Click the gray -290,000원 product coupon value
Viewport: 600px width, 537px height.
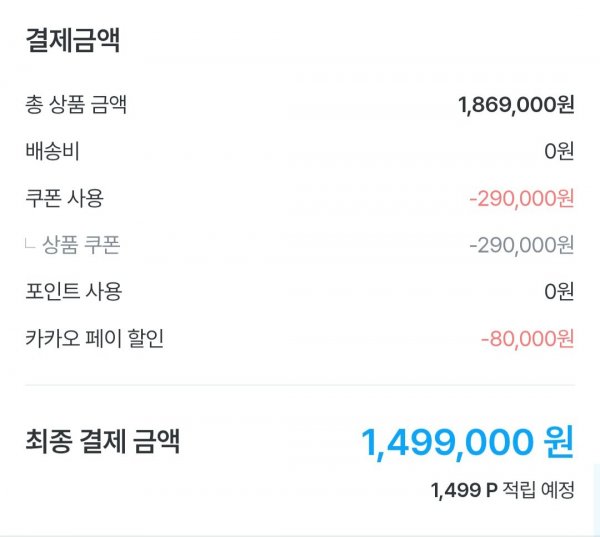coord(522,245)
